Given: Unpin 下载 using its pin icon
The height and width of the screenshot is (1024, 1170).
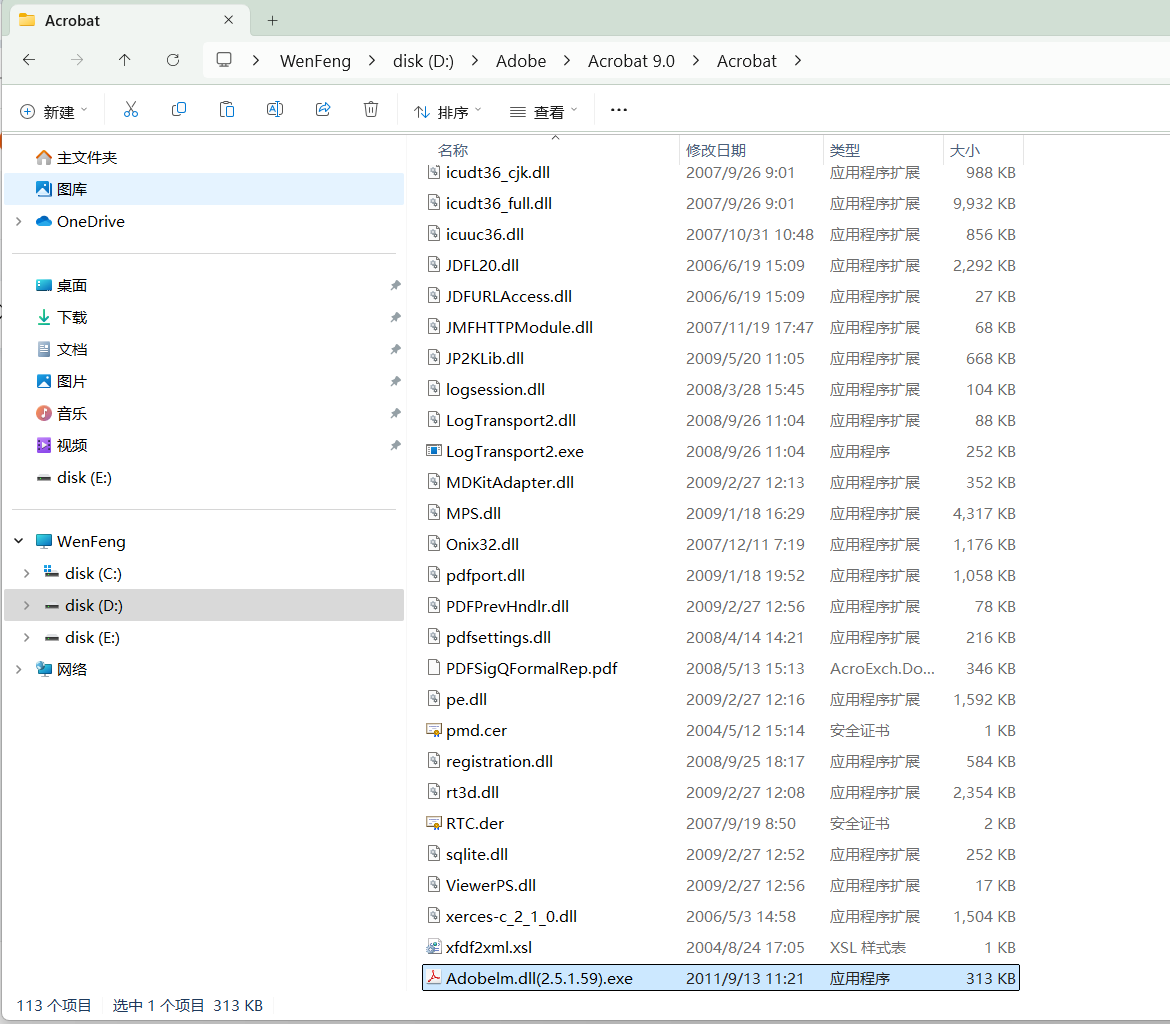Looking at the screenshot, I should point(395,317).
